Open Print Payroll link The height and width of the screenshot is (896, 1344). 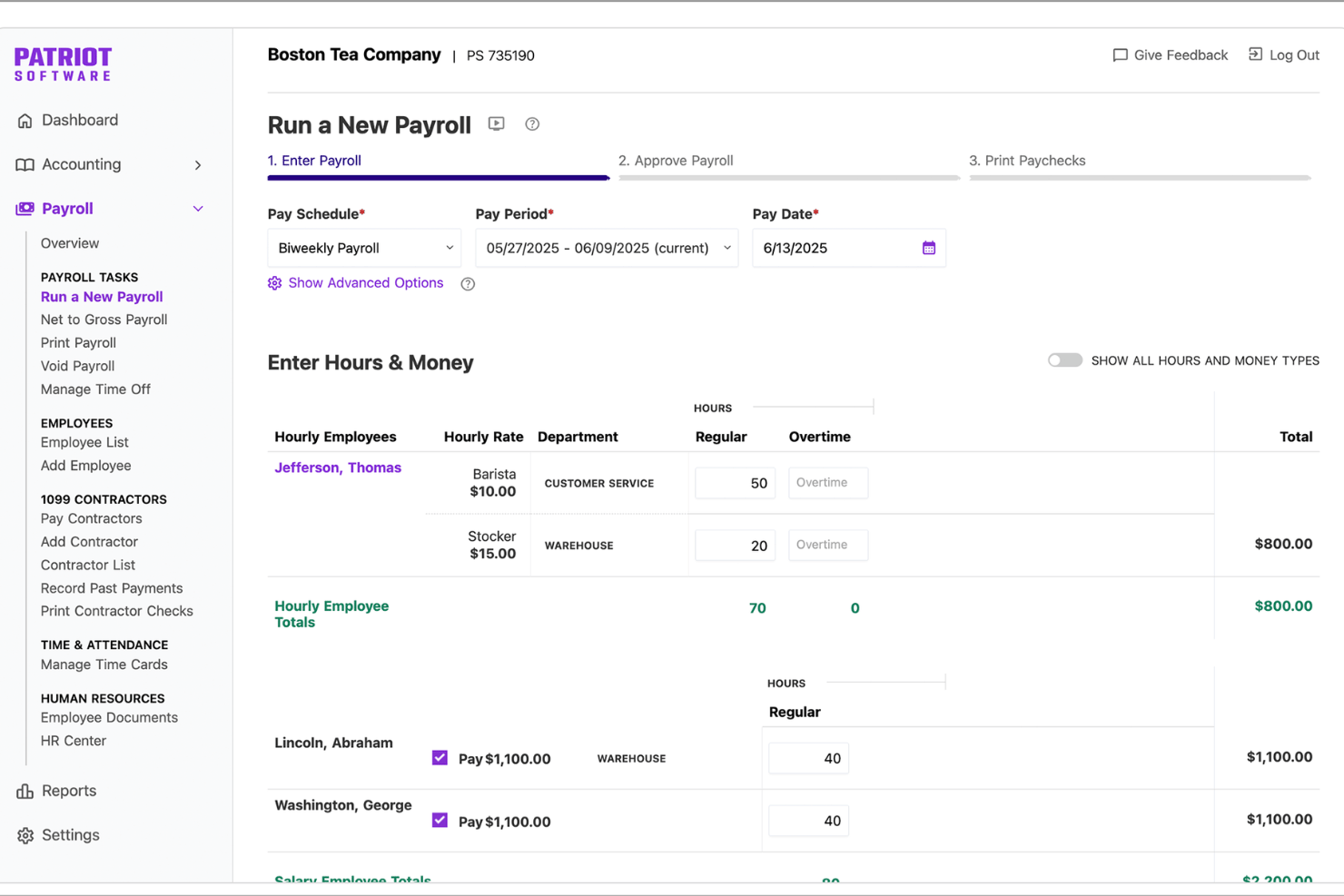78,343
